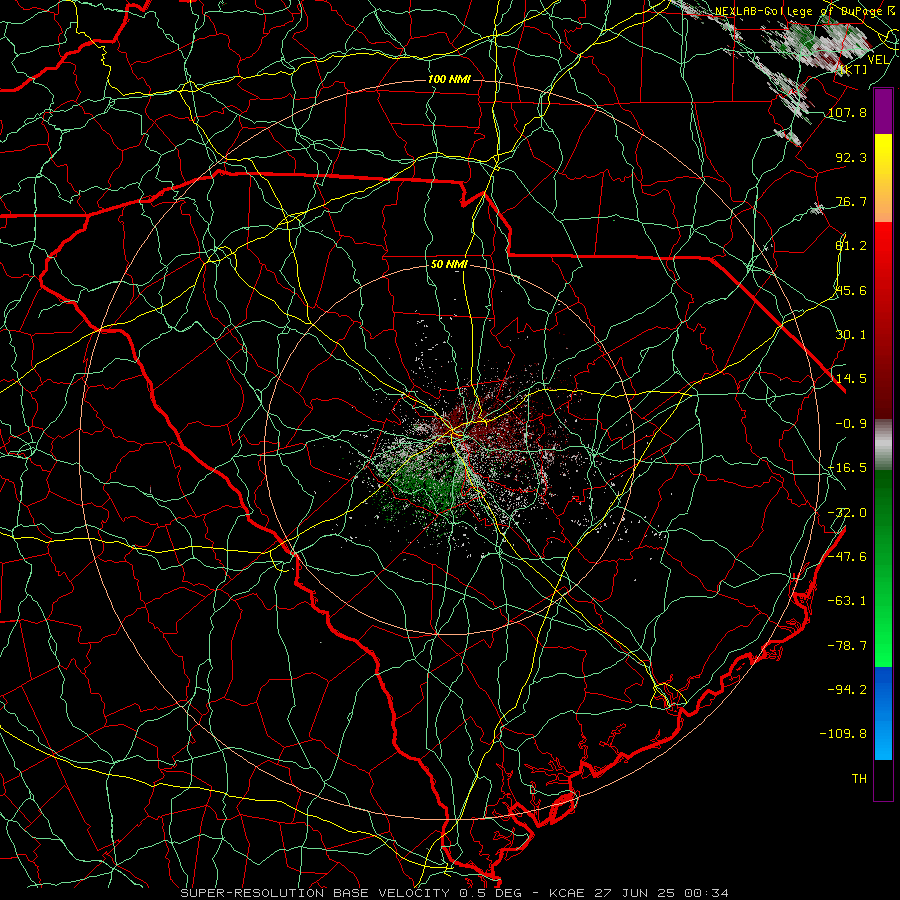The image size is (900, 900).
Task: Click the 45.6 legend value
Action: click(851, 290)
